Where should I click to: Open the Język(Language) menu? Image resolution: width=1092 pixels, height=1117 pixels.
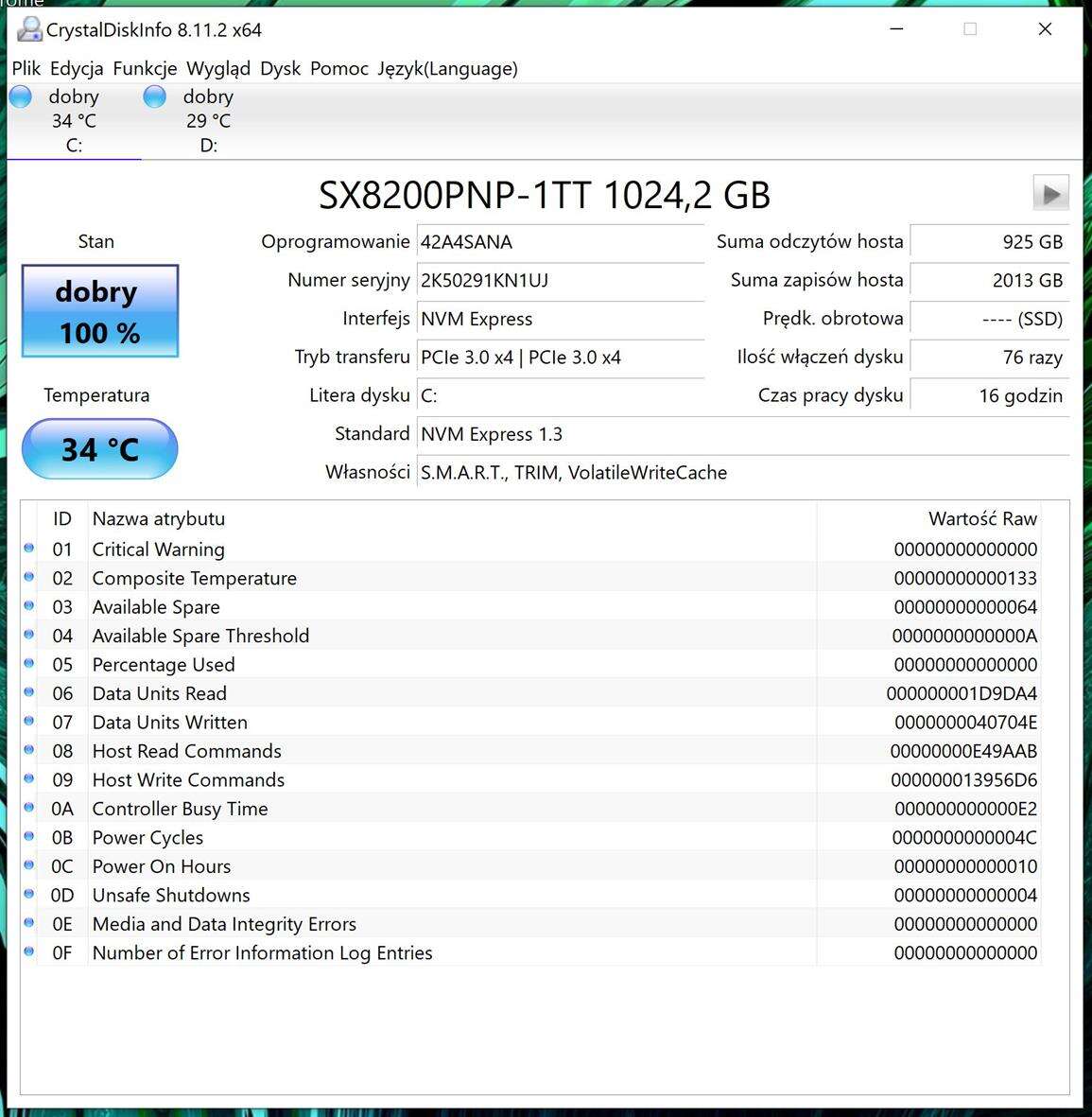pos(447,68)
